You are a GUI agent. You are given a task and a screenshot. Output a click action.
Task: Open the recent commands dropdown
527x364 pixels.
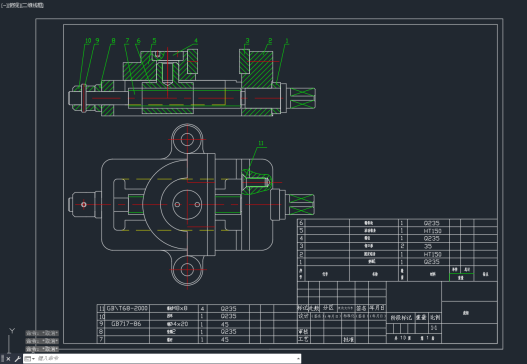(x=30, y=359)
